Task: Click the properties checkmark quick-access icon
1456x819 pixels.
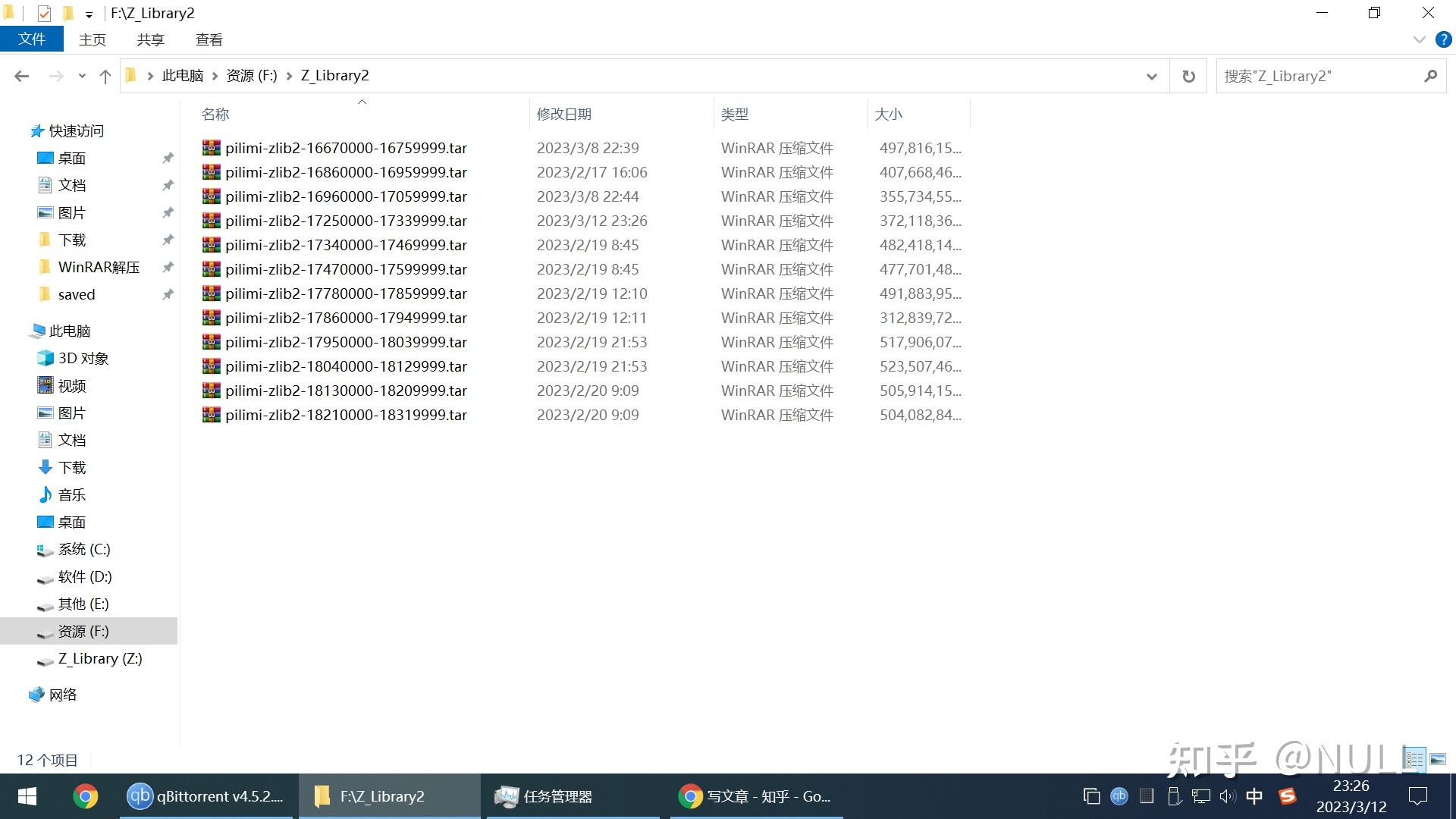Action: [44, 14]
